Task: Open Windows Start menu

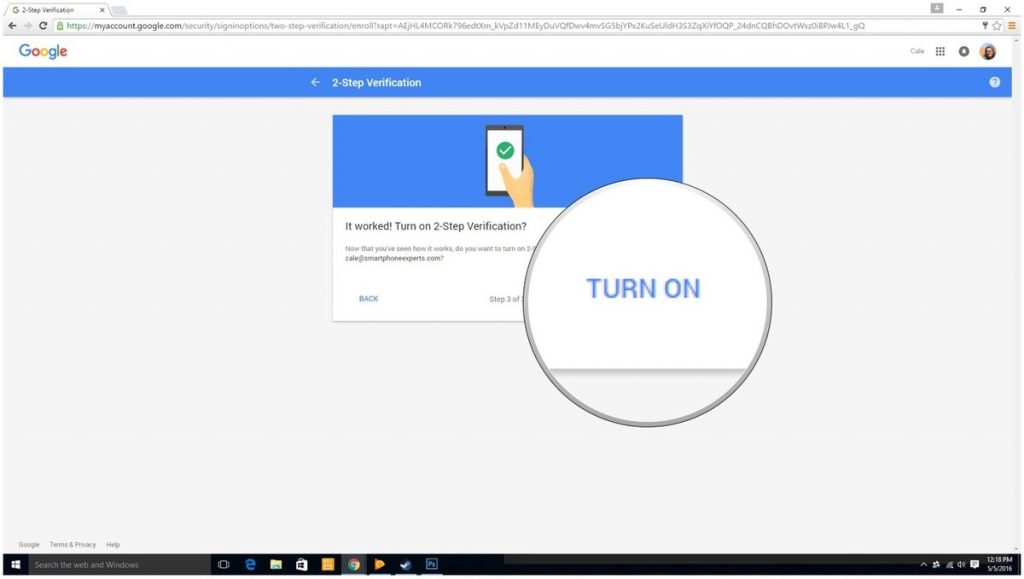Action: 16,565
